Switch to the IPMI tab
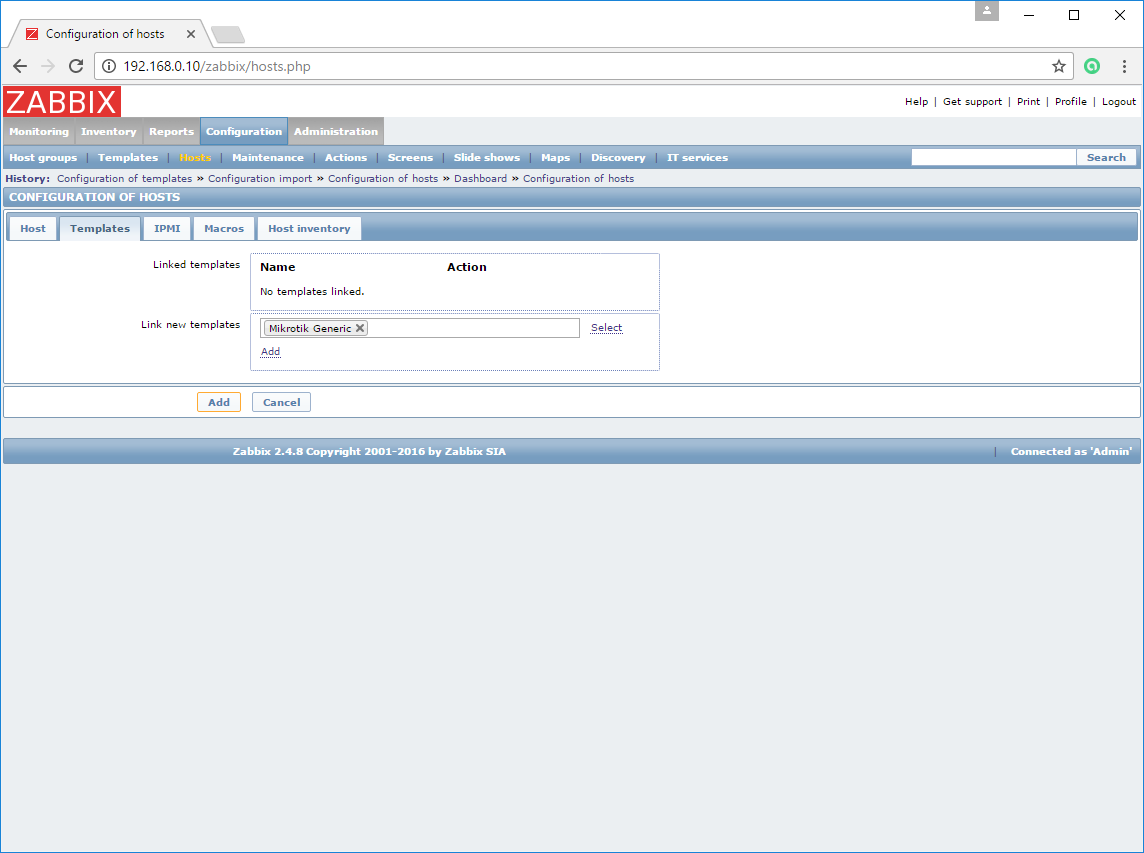 [167, 228]
